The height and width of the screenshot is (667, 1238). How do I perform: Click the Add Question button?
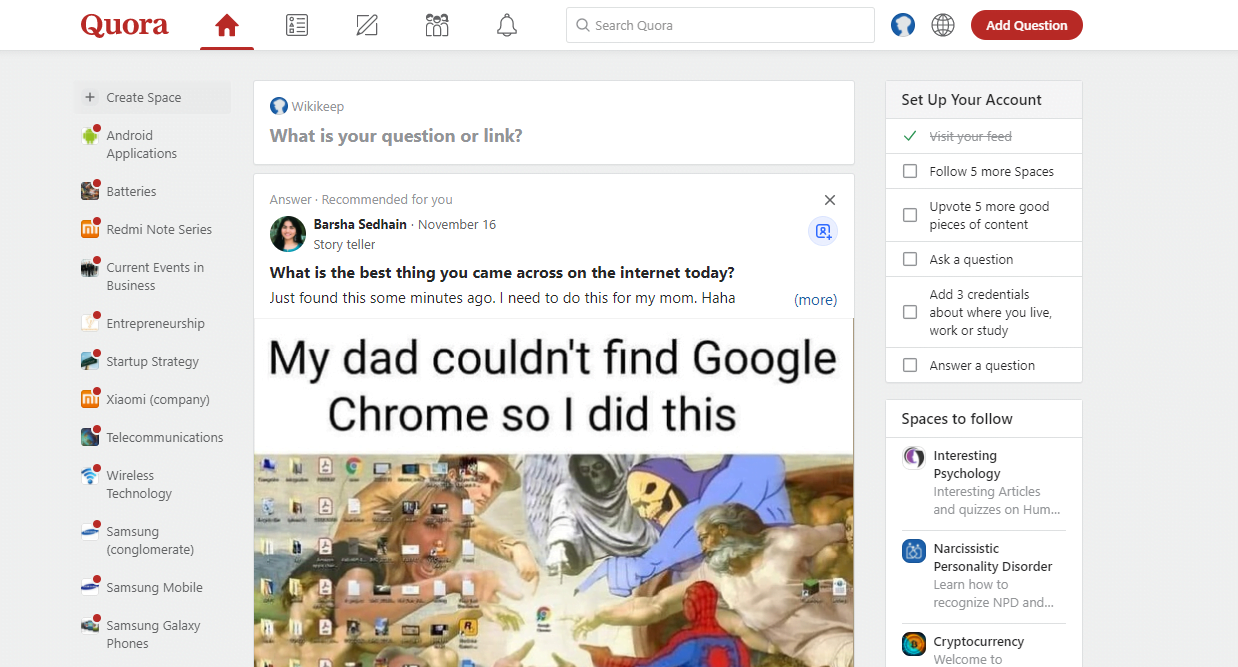tap(1027, 26)
